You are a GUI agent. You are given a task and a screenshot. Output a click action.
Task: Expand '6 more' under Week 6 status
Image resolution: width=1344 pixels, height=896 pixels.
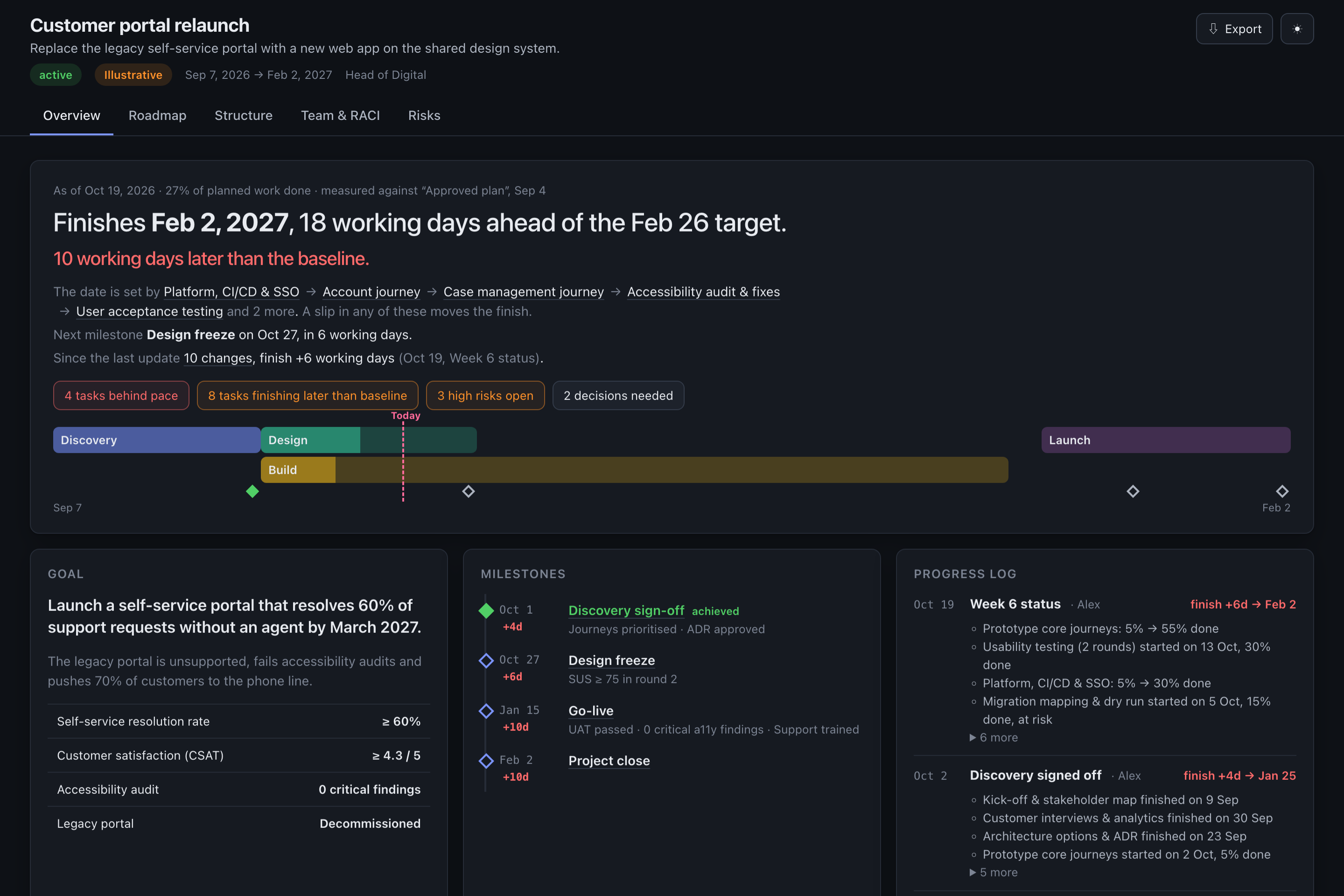click(x=994, y=738)
